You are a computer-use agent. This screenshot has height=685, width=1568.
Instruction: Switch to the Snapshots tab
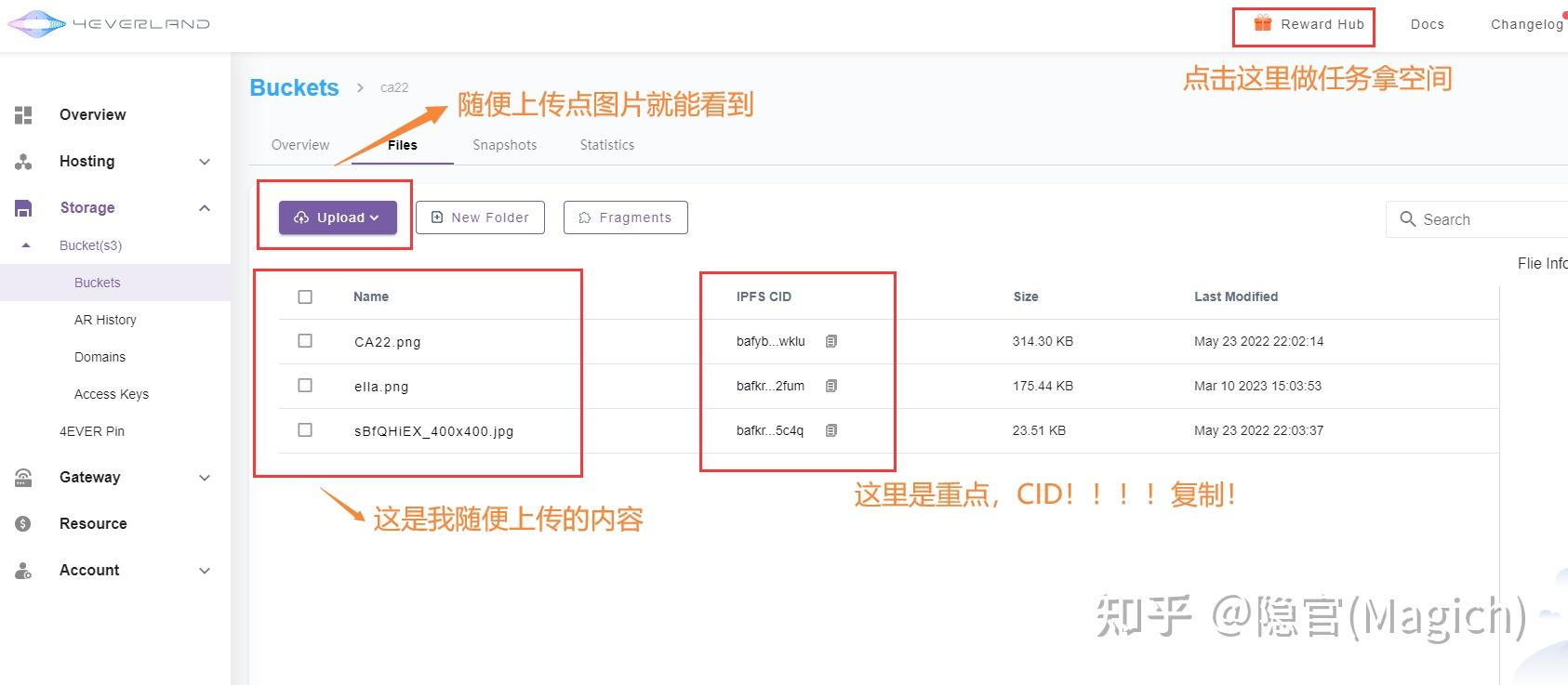pyautogui.click(x=505, y=145)
